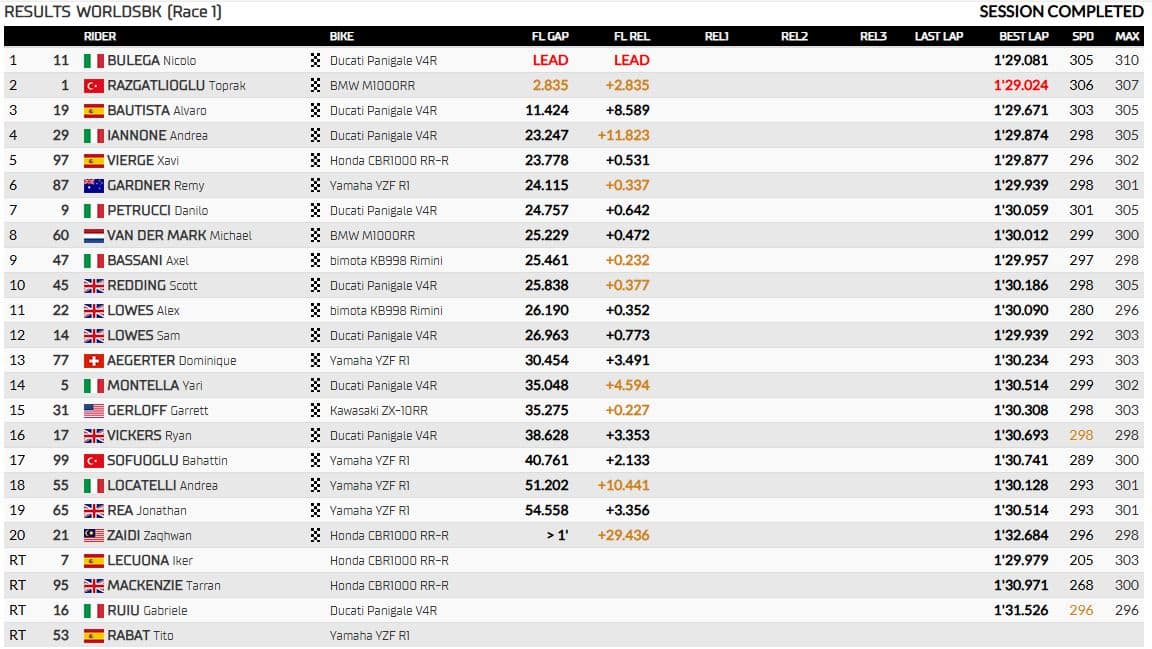Image resolution: width=1152 pixels, height=649 pixels.
Task: Select rider name REA Jonathan
Action: coord(147,510)
